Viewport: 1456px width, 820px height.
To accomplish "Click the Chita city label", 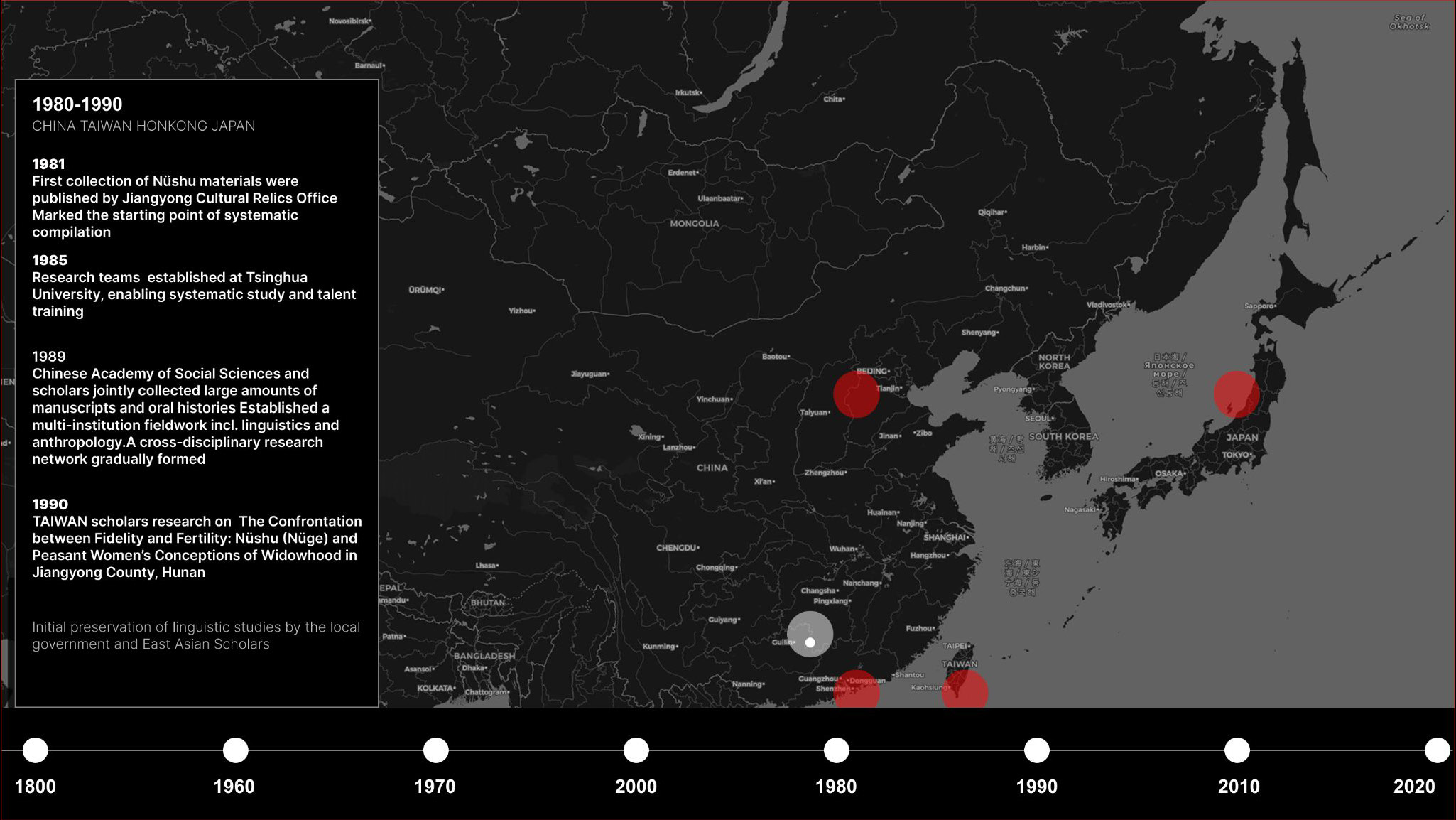I will point(835,99).
